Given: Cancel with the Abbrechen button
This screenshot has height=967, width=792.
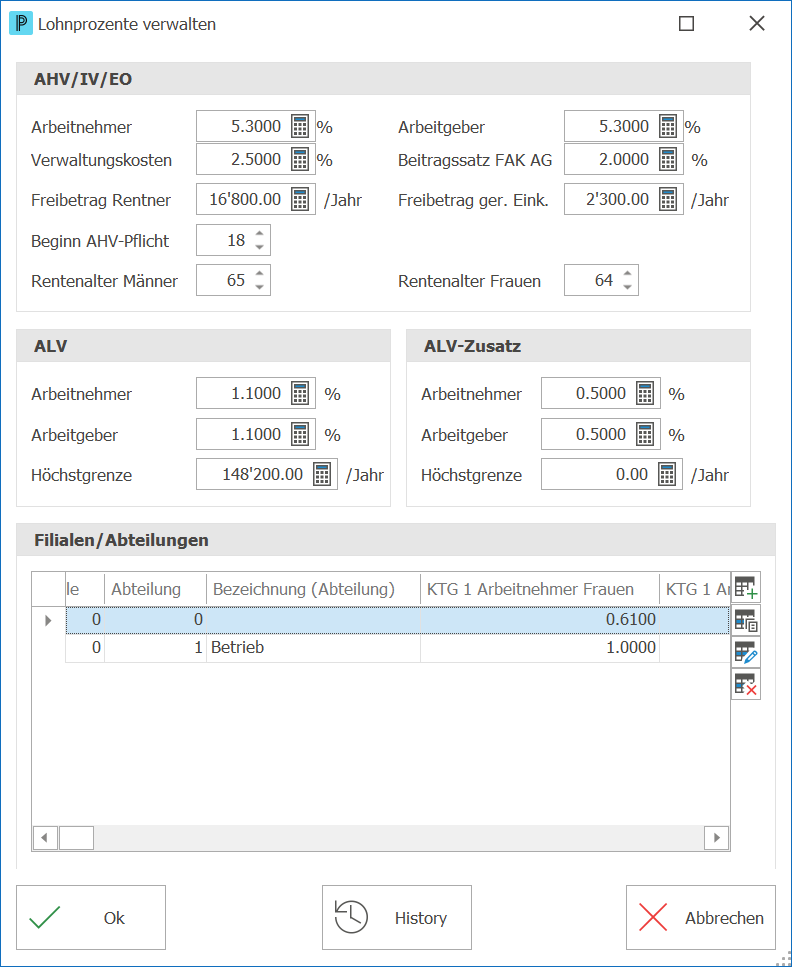Looking at the screenshot, I should [x=701, y=918].
